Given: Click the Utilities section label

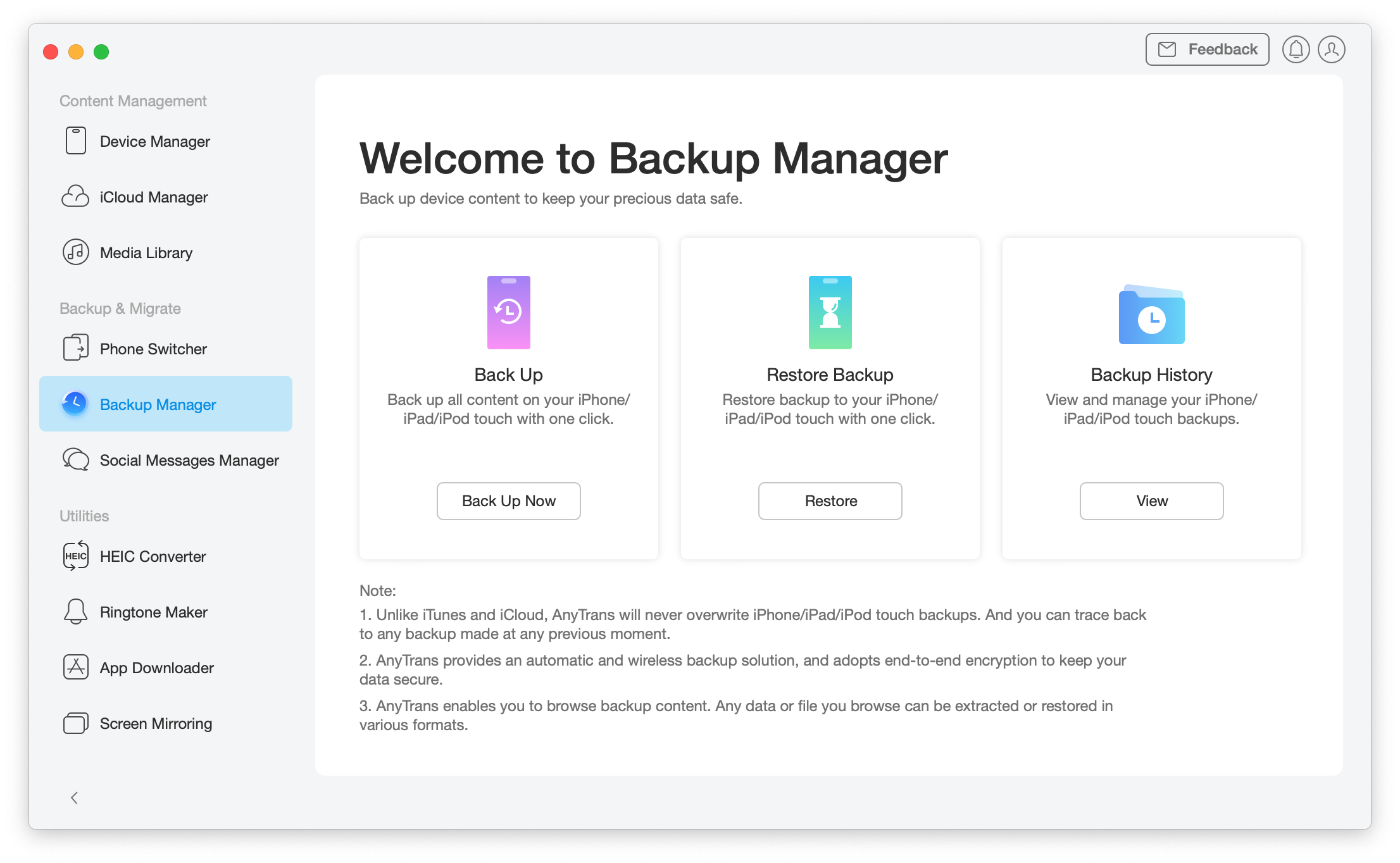Looking at the screenshot, I should point(84,516).
